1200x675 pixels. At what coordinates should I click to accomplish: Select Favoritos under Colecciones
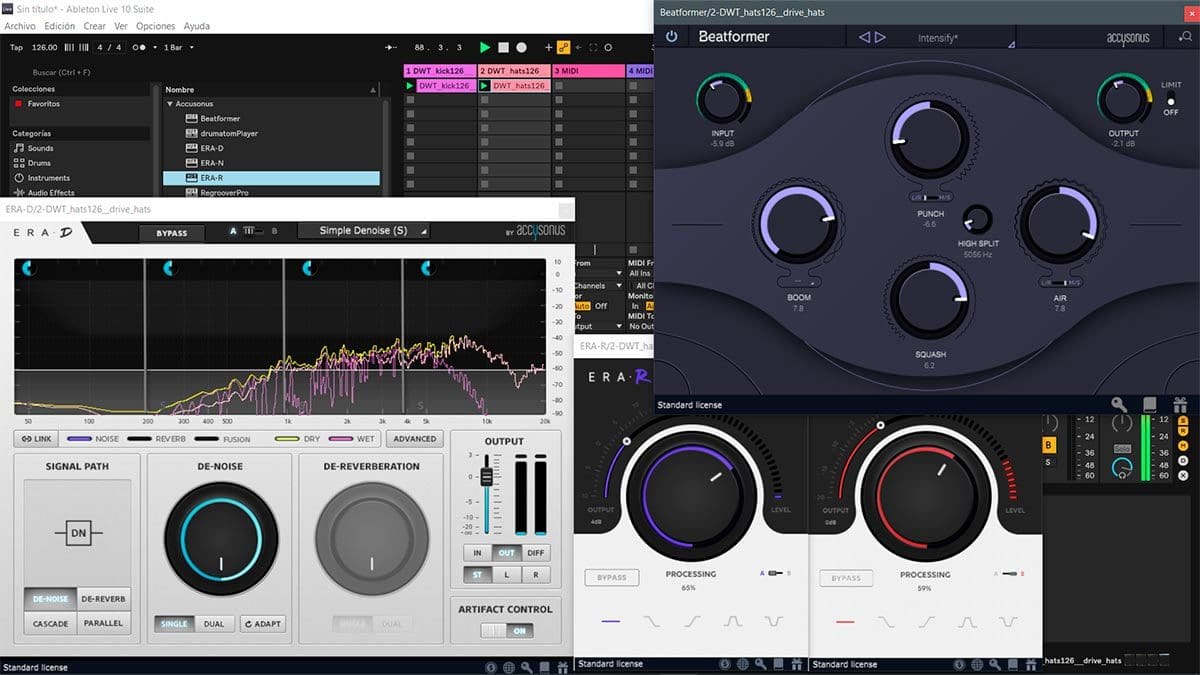(x=43, y=104)
